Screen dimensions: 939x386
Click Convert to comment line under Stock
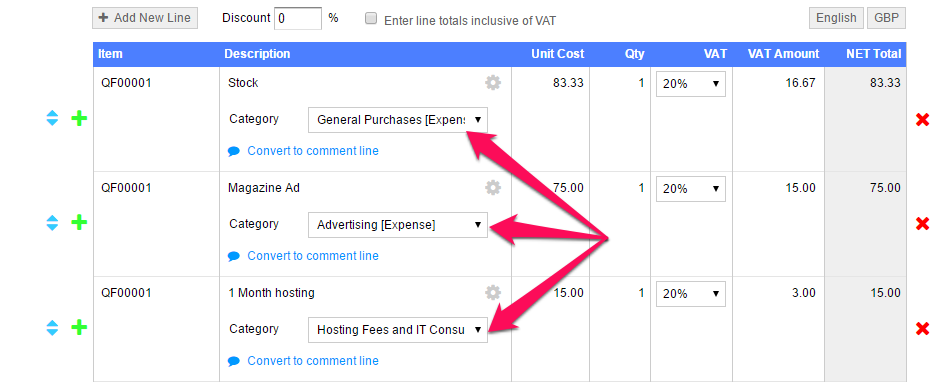click(x=313, y=151)
